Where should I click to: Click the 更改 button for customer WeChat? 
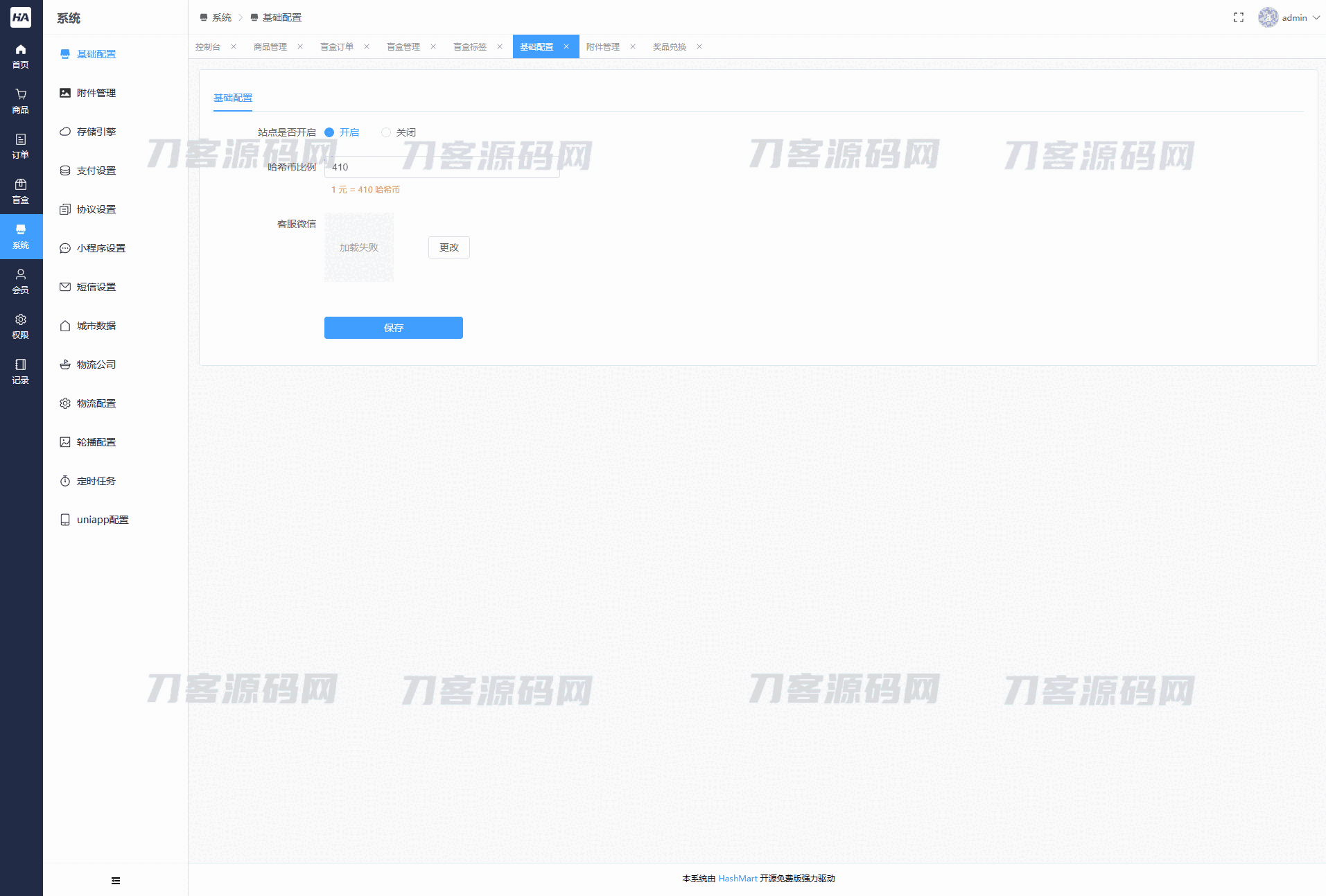point(449,247)
